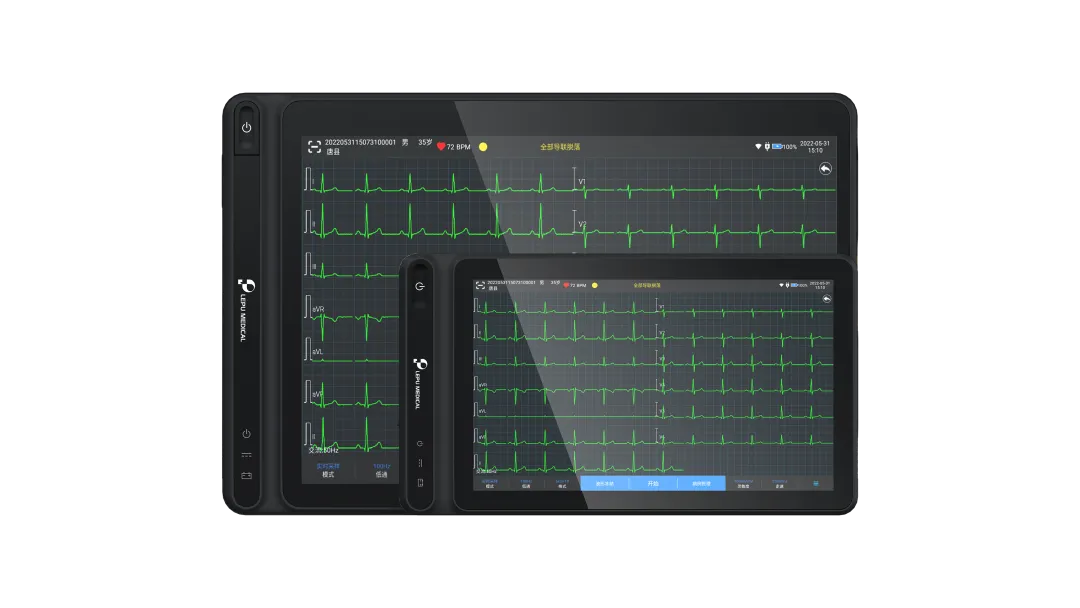1080x608 pixels.
Task: Tap the scan patient icon on the small tablet
Action: 480,285
